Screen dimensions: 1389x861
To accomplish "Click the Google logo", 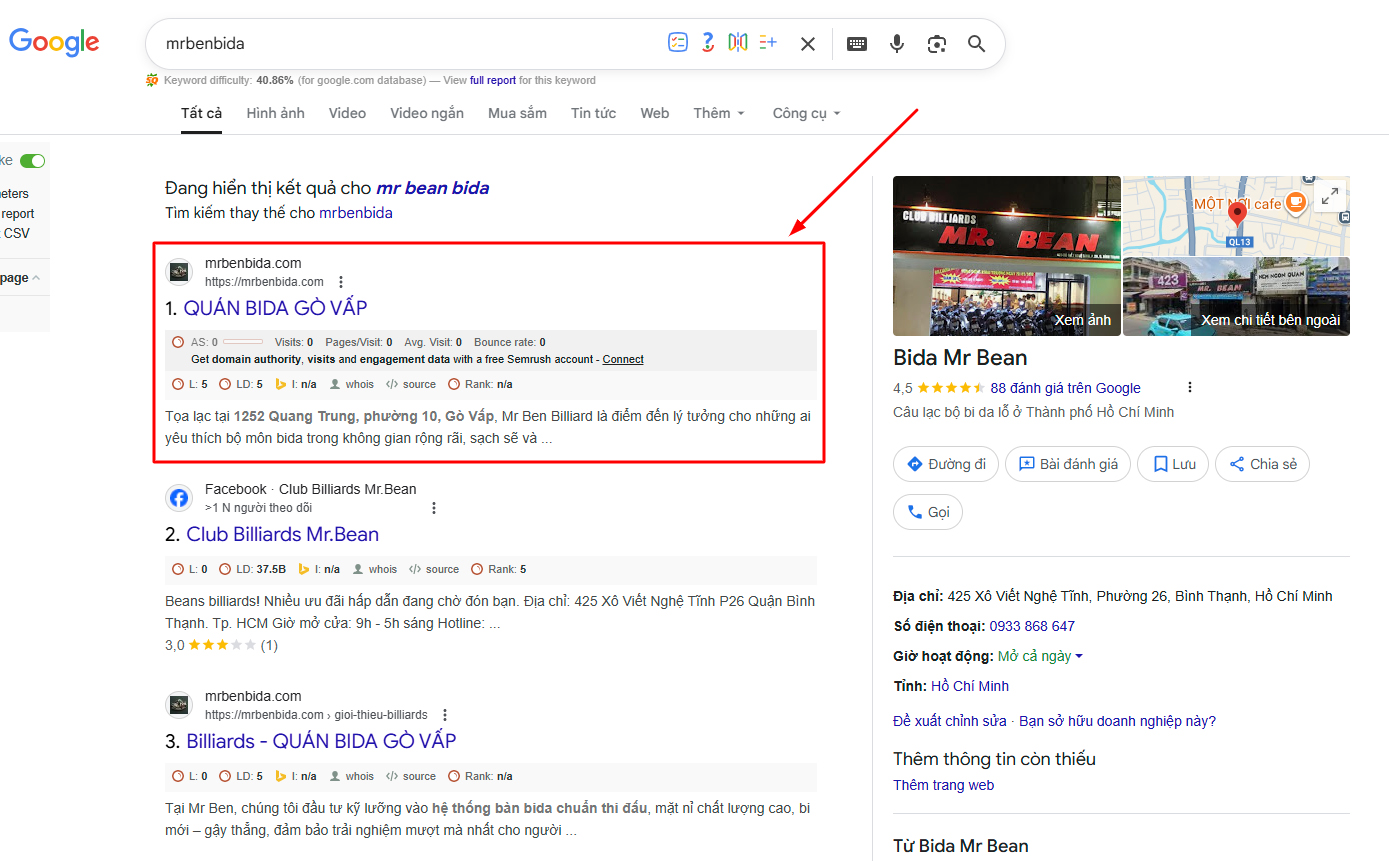I will [x=54, y=43].
